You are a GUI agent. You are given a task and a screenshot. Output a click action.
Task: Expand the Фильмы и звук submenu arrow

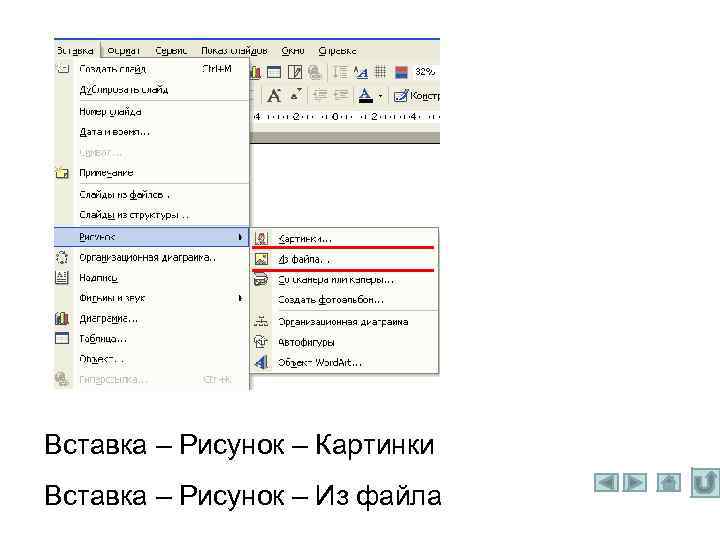coord(240,298)
